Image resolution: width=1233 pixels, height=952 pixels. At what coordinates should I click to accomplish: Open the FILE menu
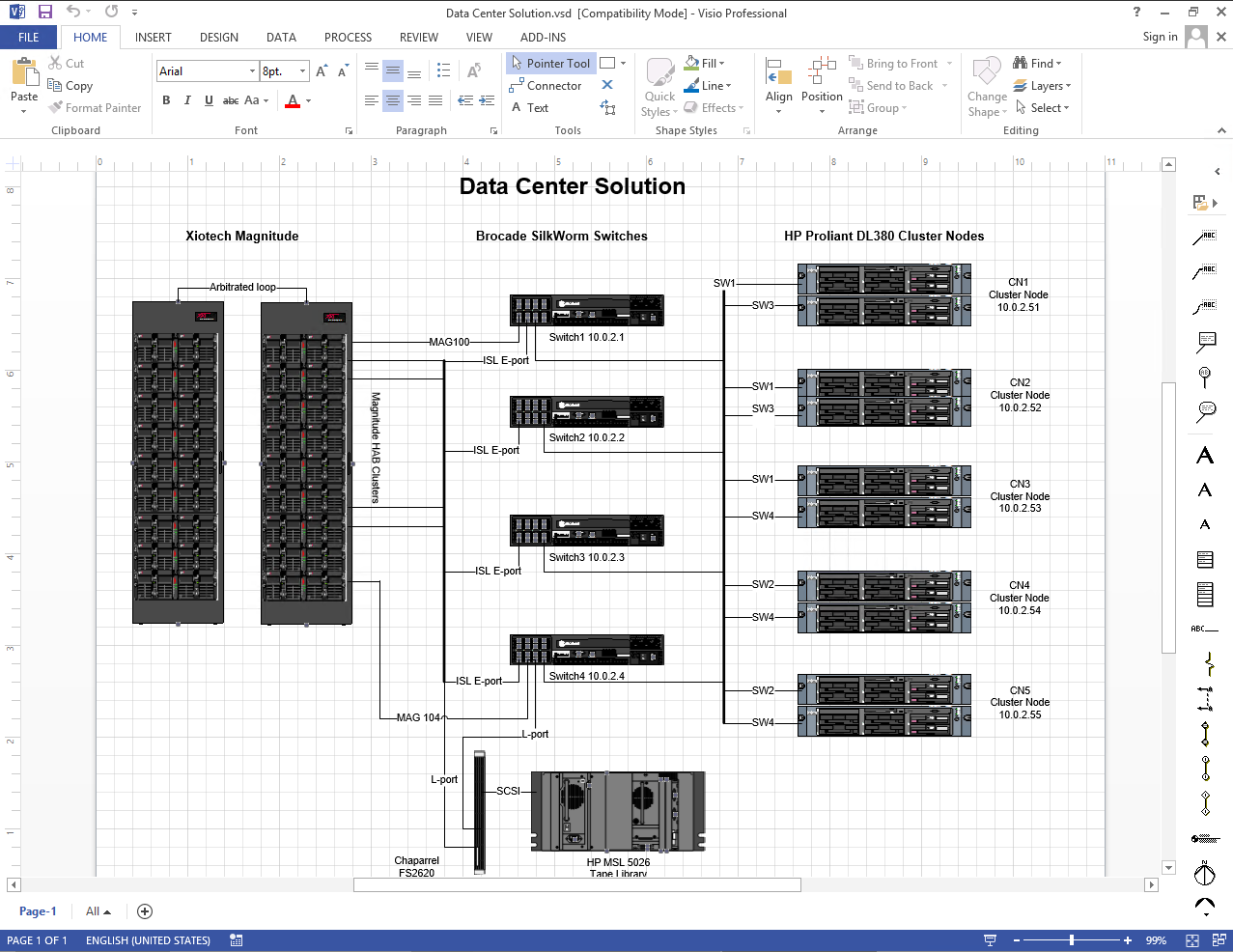[29, 38]
